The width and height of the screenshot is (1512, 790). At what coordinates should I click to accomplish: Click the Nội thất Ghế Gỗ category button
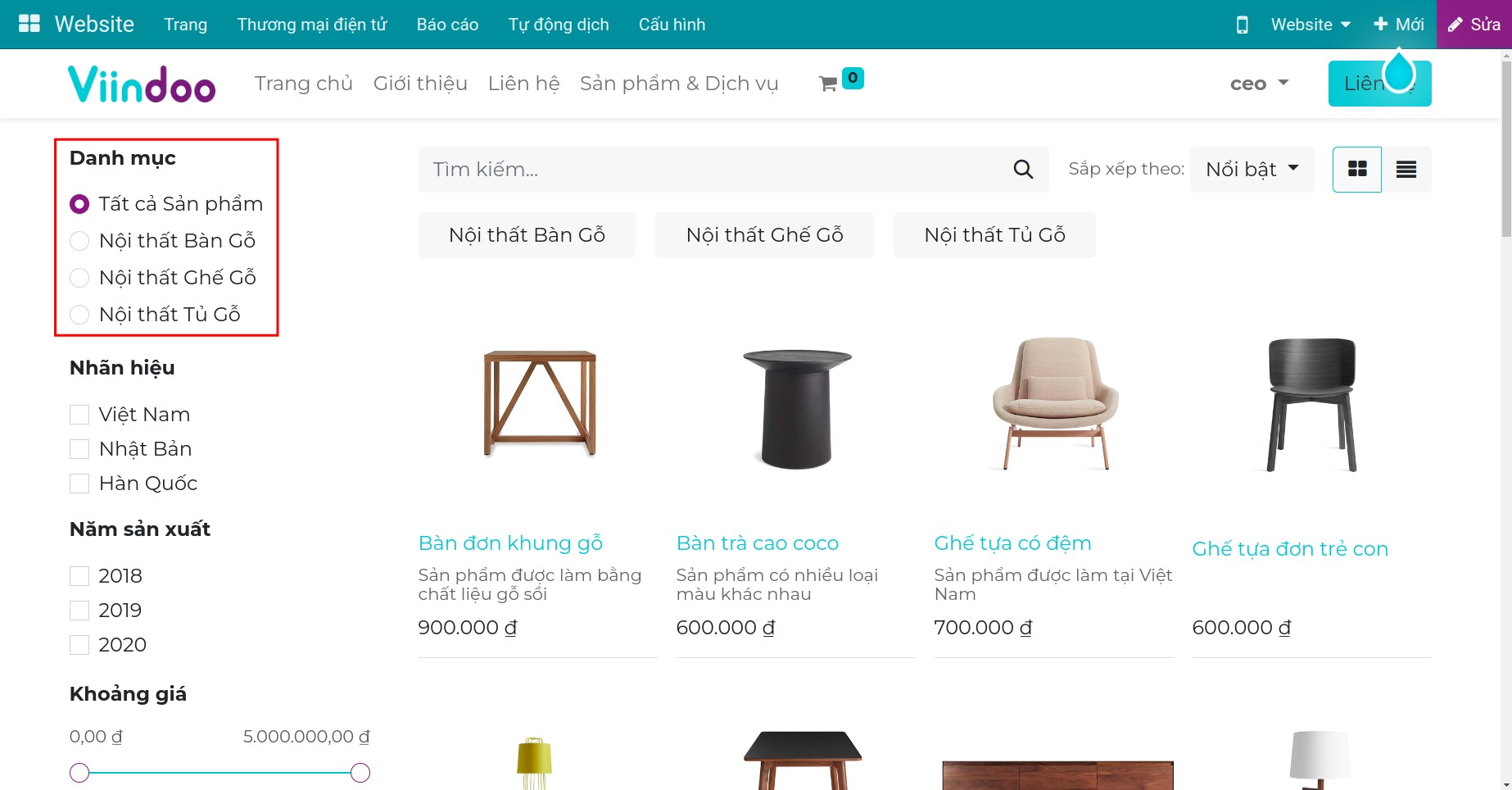[764, 235]
